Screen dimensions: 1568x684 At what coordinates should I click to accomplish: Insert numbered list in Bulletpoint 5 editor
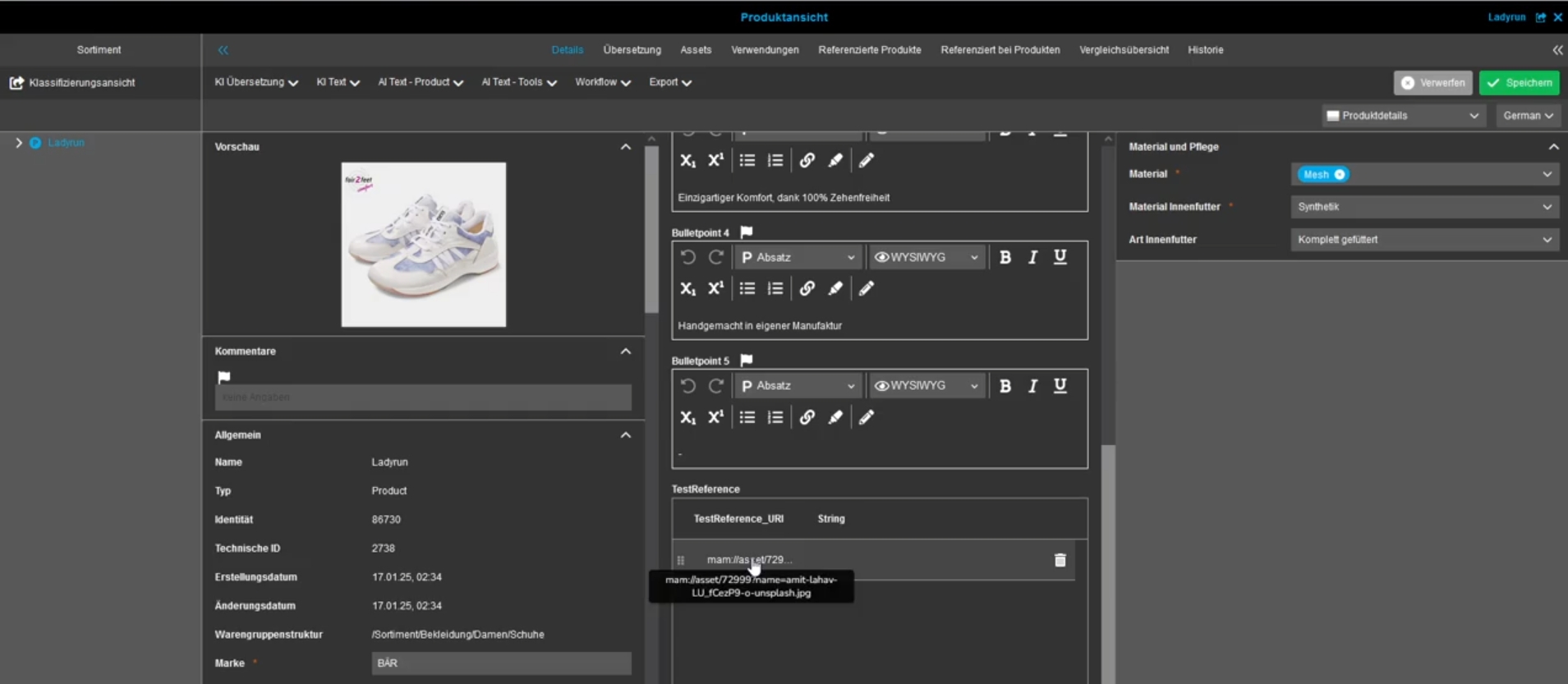(x=775, y=418)
